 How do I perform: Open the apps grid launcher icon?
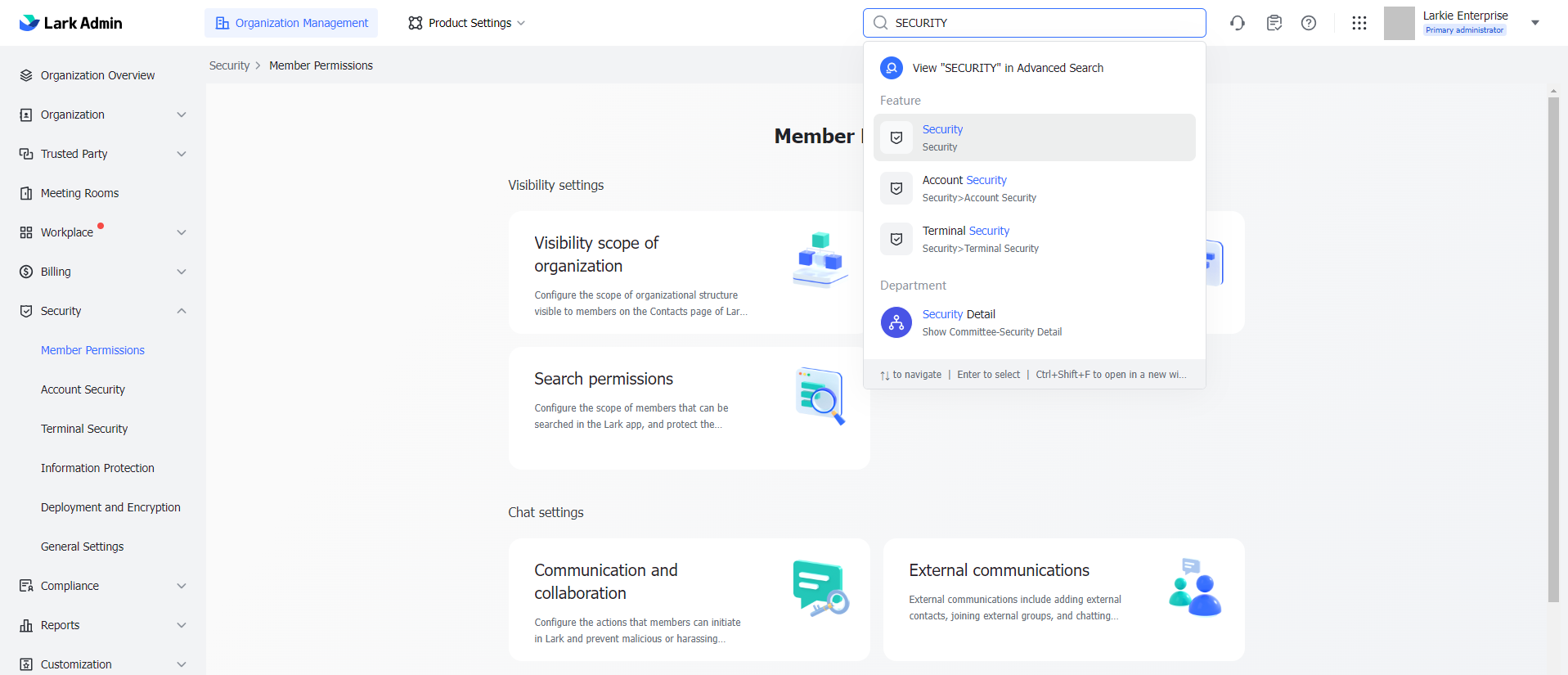click(1359, 23)
